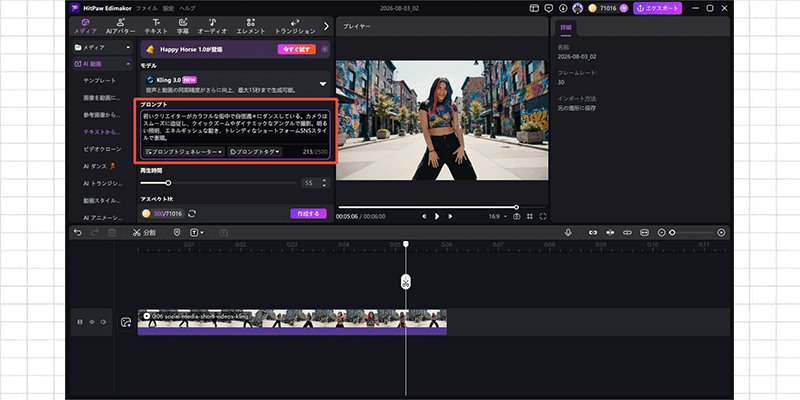Select AI アニメーシ... in the sidebar
The image size is (800, 400).
(x=103, y=217)
